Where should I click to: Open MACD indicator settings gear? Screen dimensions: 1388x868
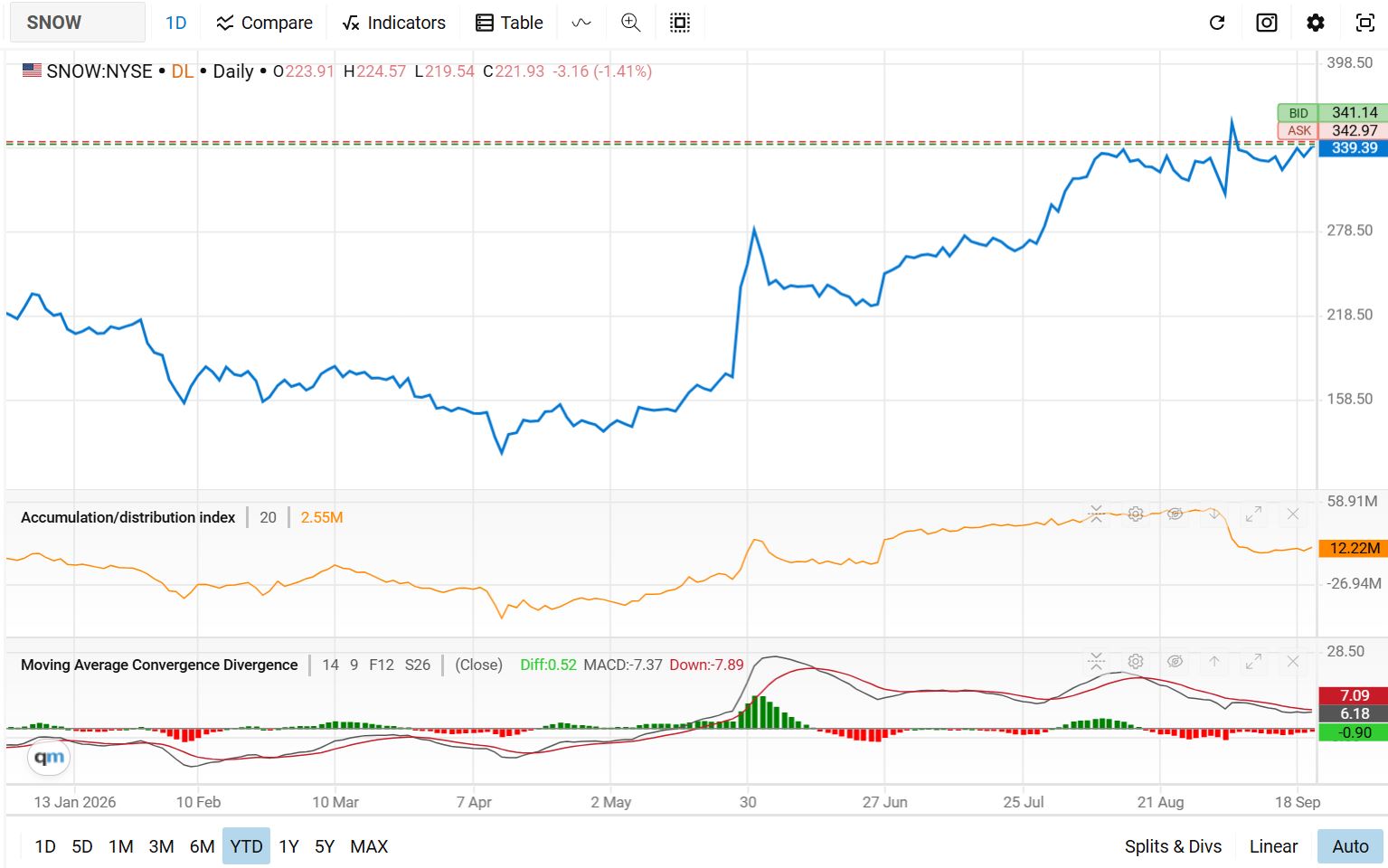(x=1136, y=662)
